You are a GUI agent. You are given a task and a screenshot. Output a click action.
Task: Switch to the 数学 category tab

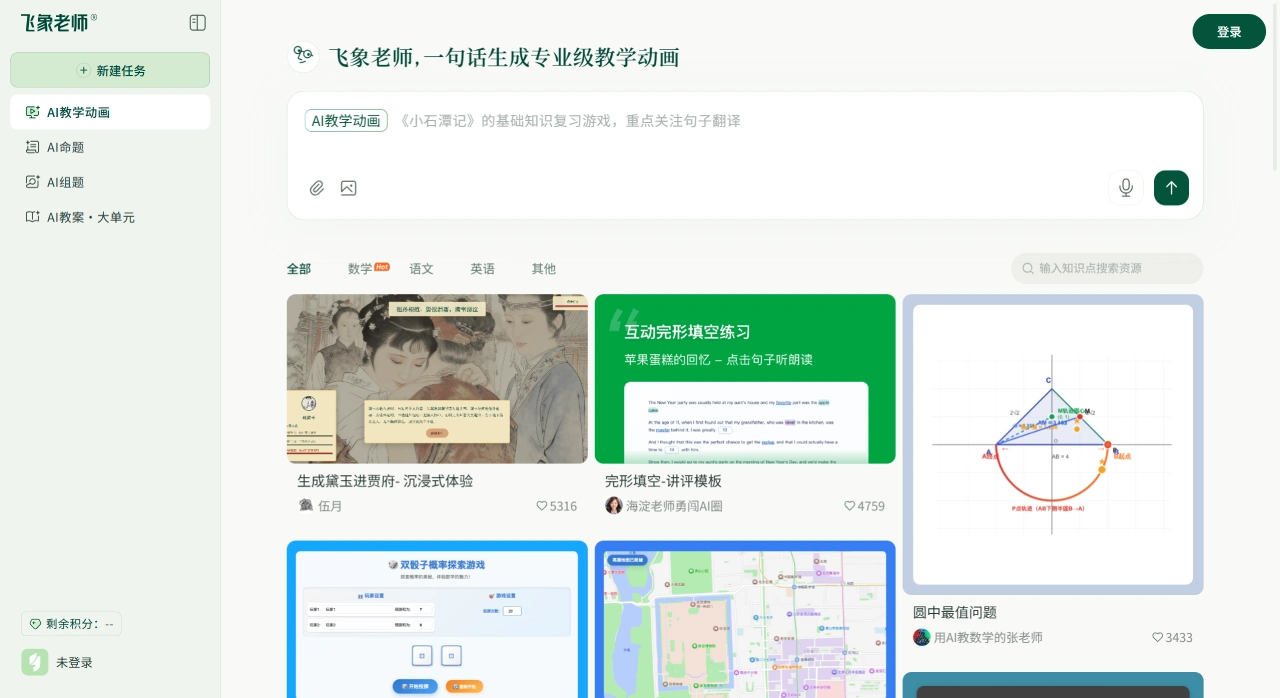pyautogui.click(x=357, y=268)
